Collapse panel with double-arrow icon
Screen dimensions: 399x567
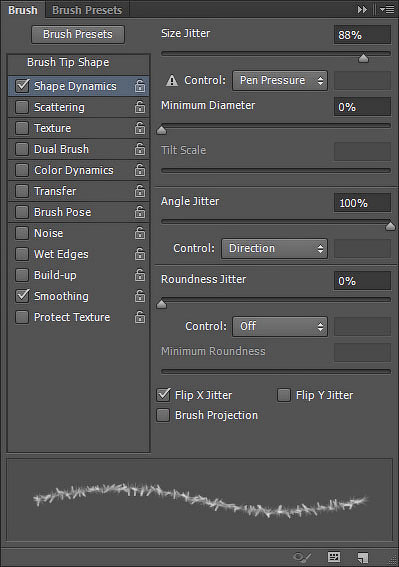point(362,10)
